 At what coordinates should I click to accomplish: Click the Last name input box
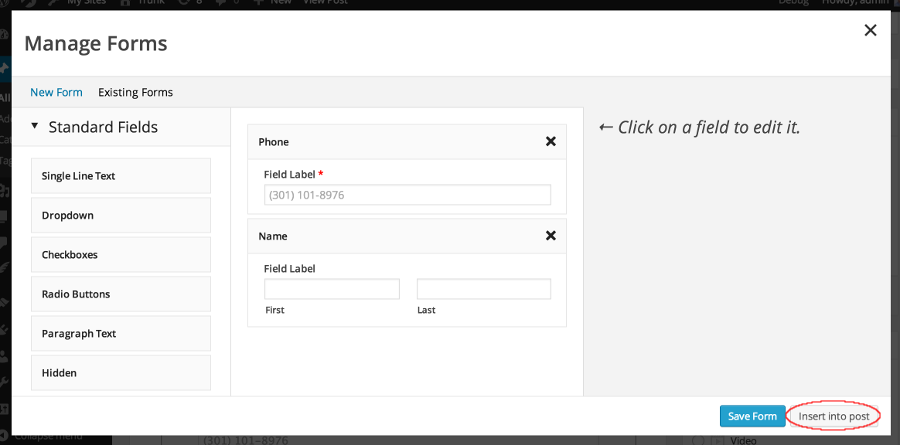[483, 289]
